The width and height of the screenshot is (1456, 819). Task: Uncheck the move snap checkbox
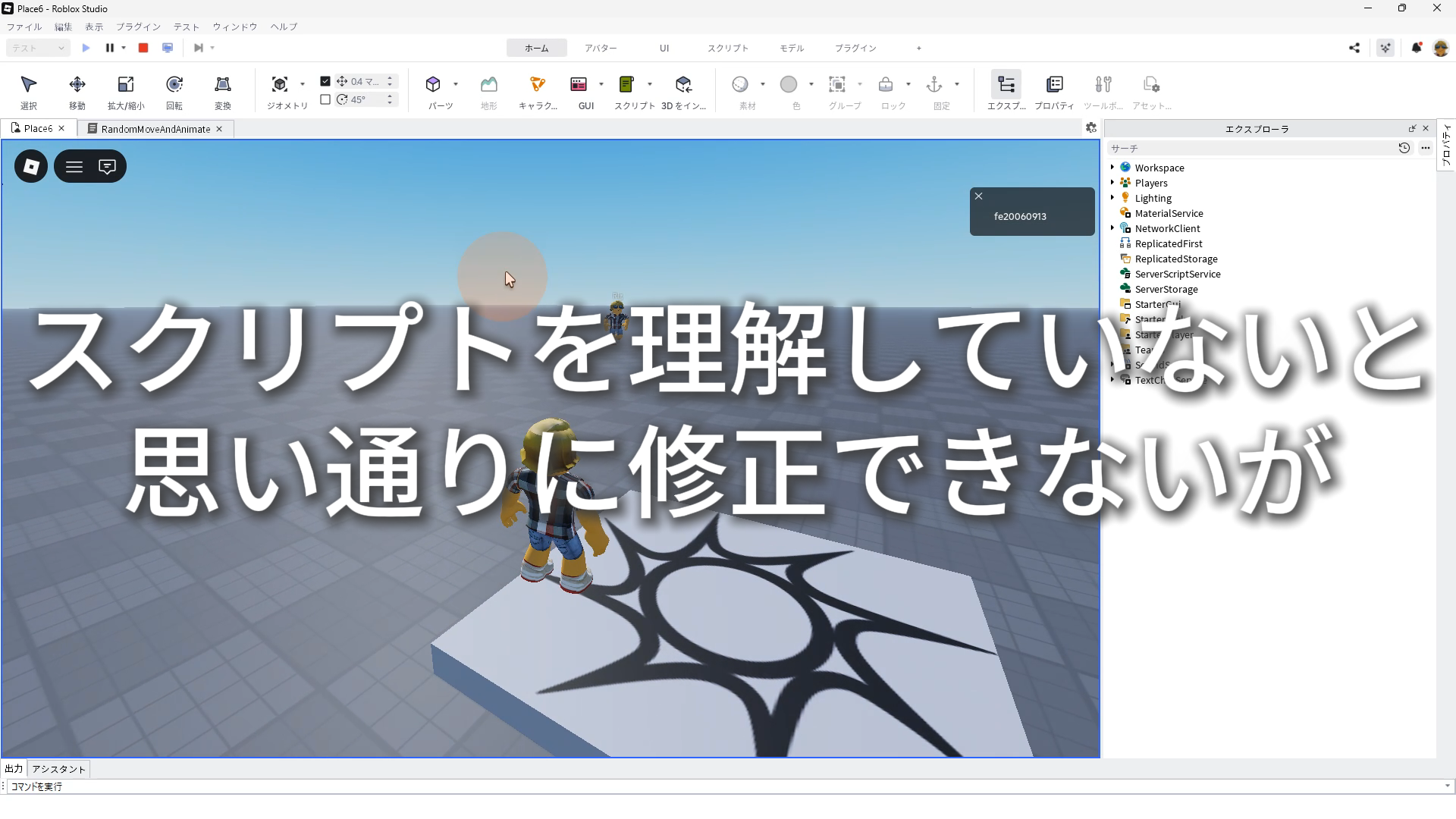click(325, 81)
